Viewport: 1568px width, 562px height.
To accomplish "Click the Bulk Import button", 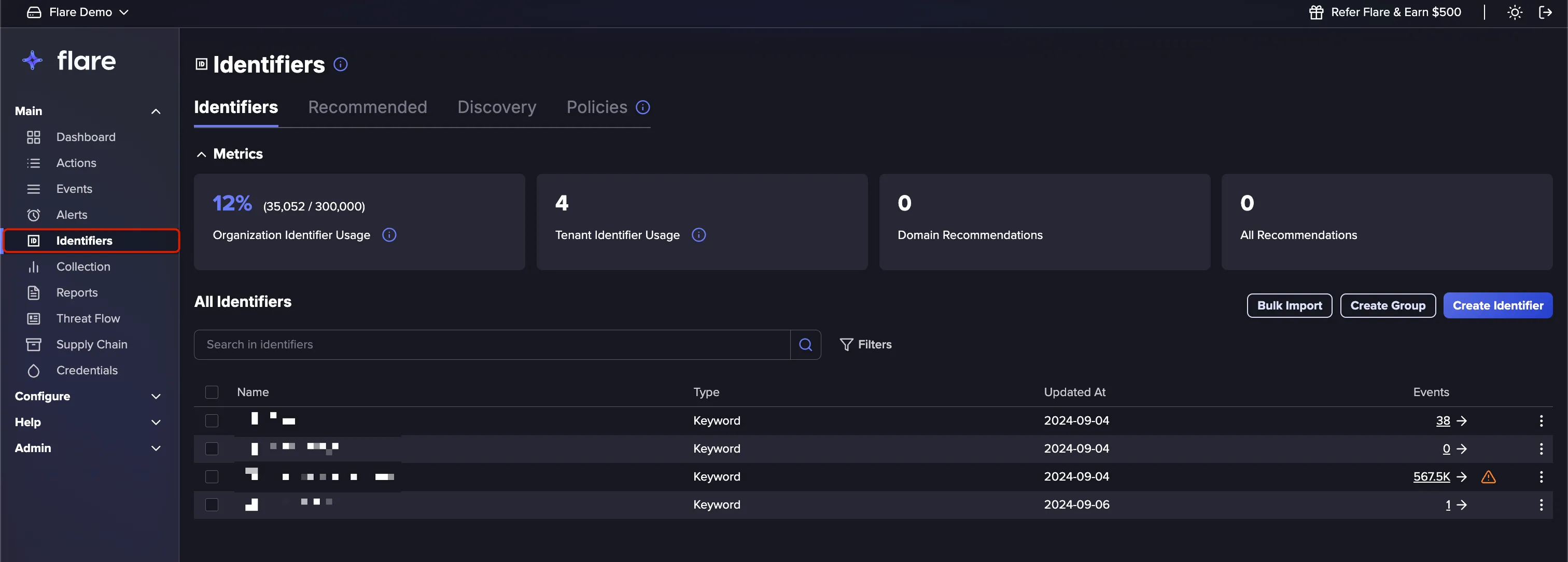I will click(x=1289, y=306).
